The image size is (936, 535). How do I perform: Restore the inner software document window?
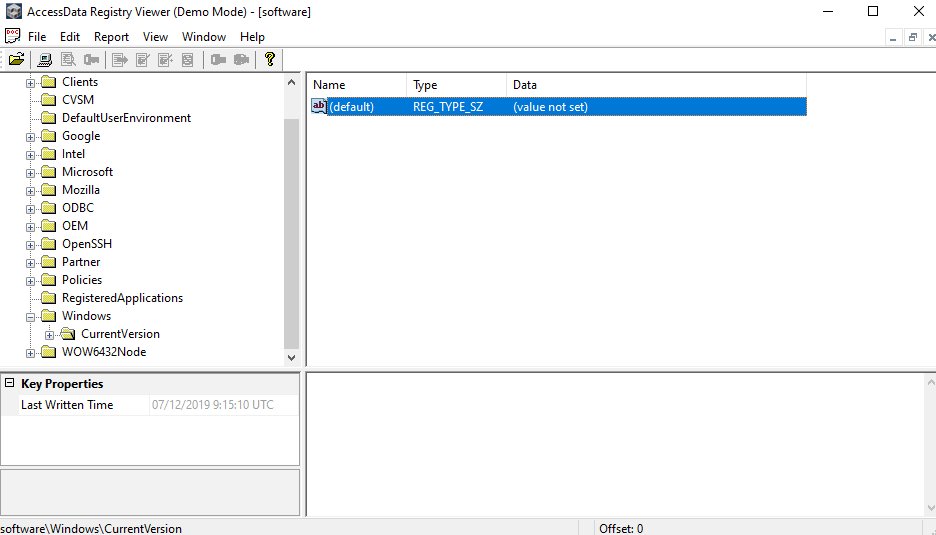[x=912, y=38]
